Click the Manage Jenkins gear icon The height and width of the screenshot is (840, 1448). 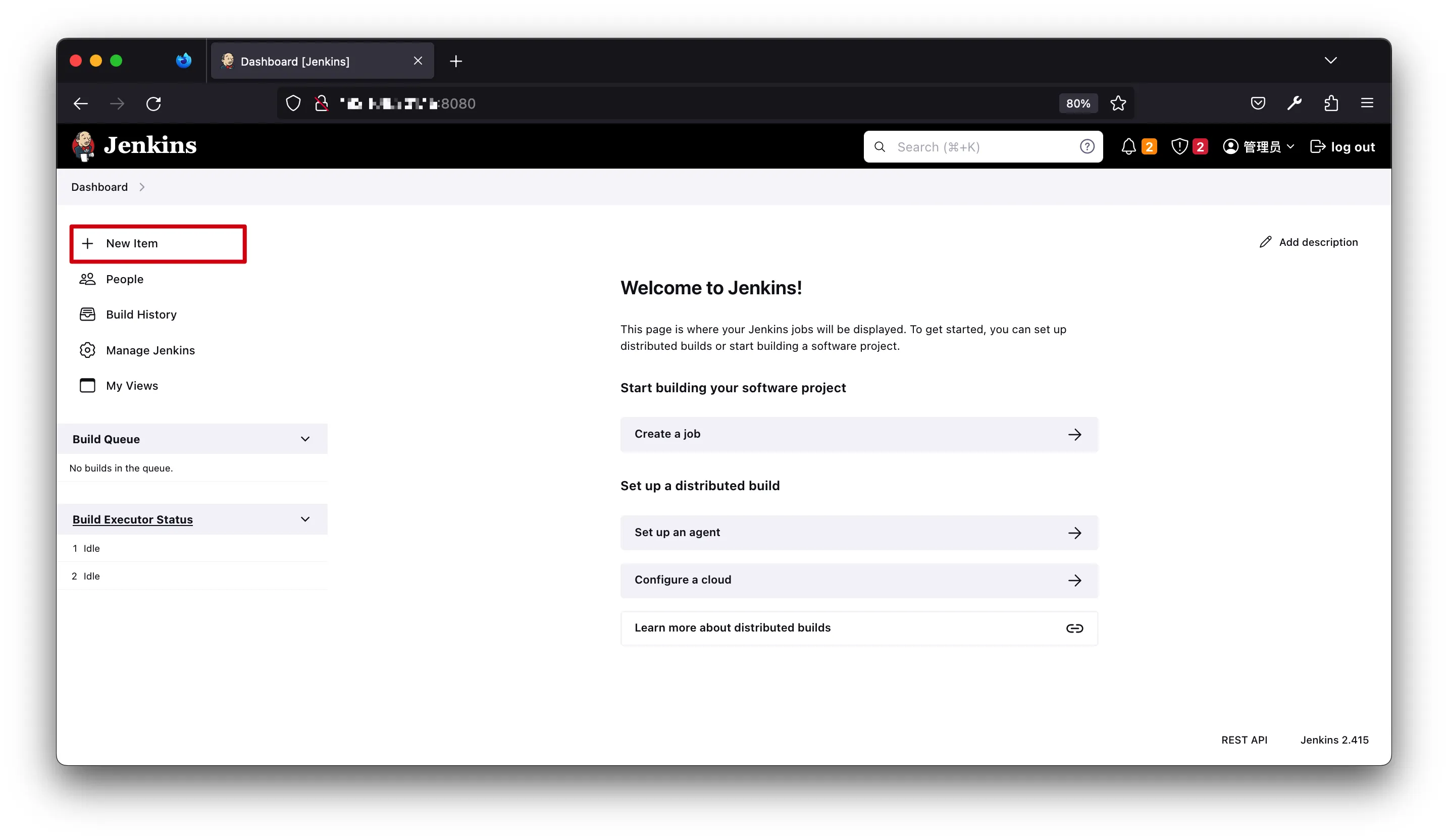coord(87,350)
